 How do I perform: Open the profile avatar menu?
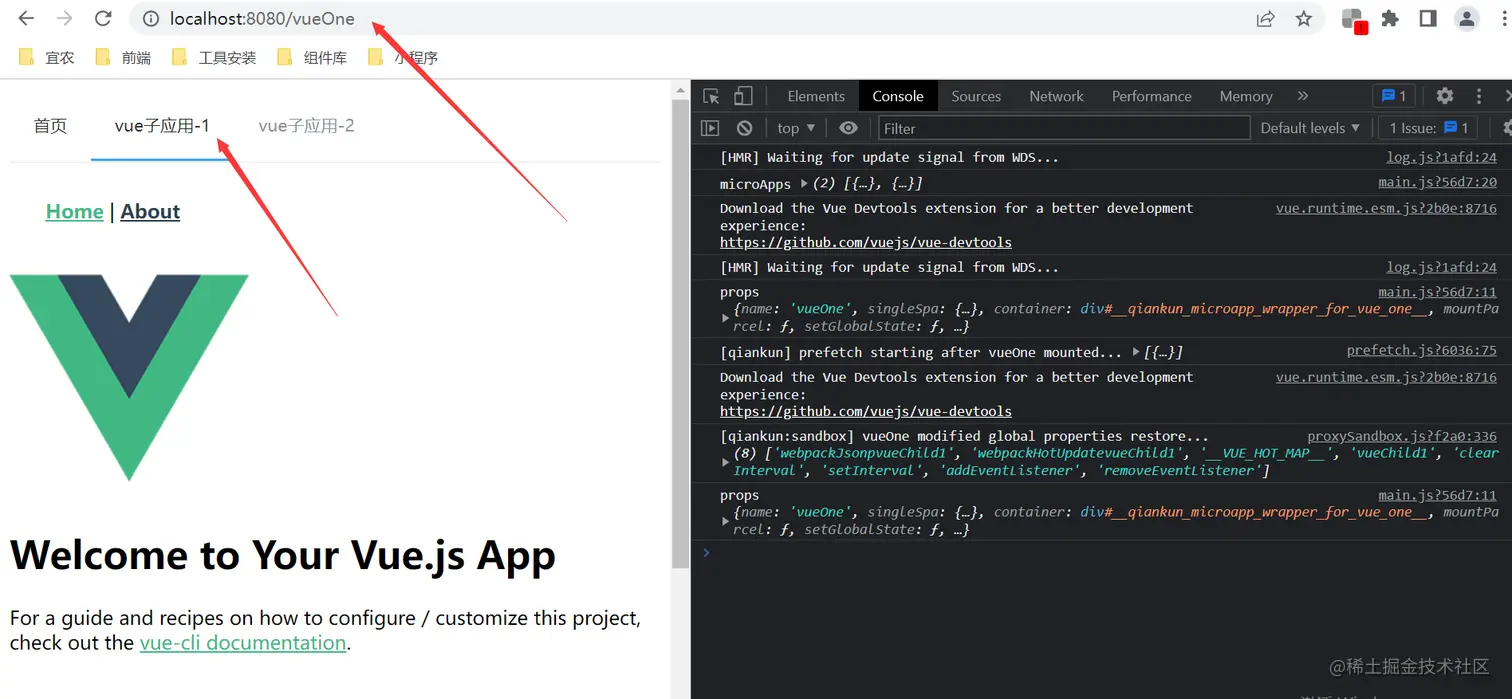pyautogui.click(x=1466, y=18)
